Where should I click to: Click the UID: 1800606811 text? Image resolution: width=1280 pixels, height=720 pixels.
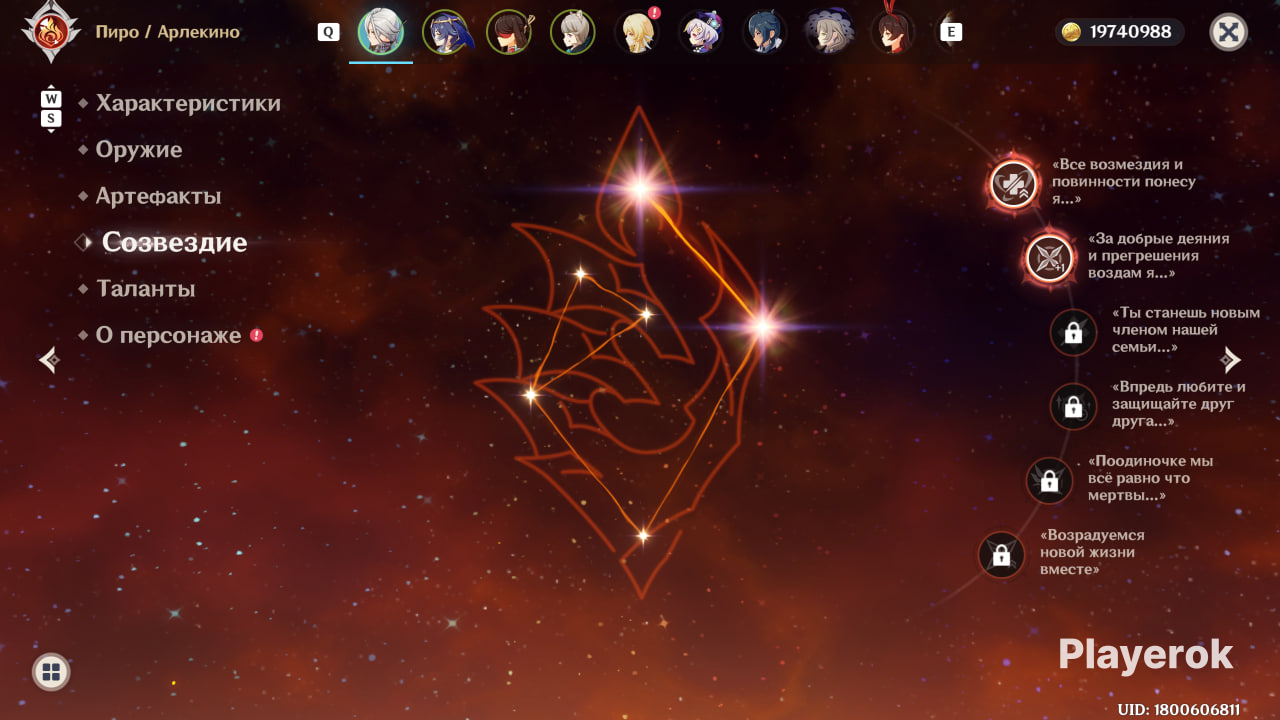[1178, 709]
